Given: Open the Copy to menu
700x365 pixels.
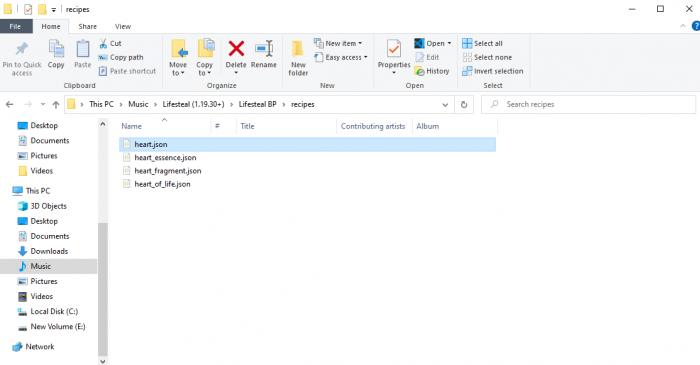Looking at the screenshot, I should click(x=205, y=58).
